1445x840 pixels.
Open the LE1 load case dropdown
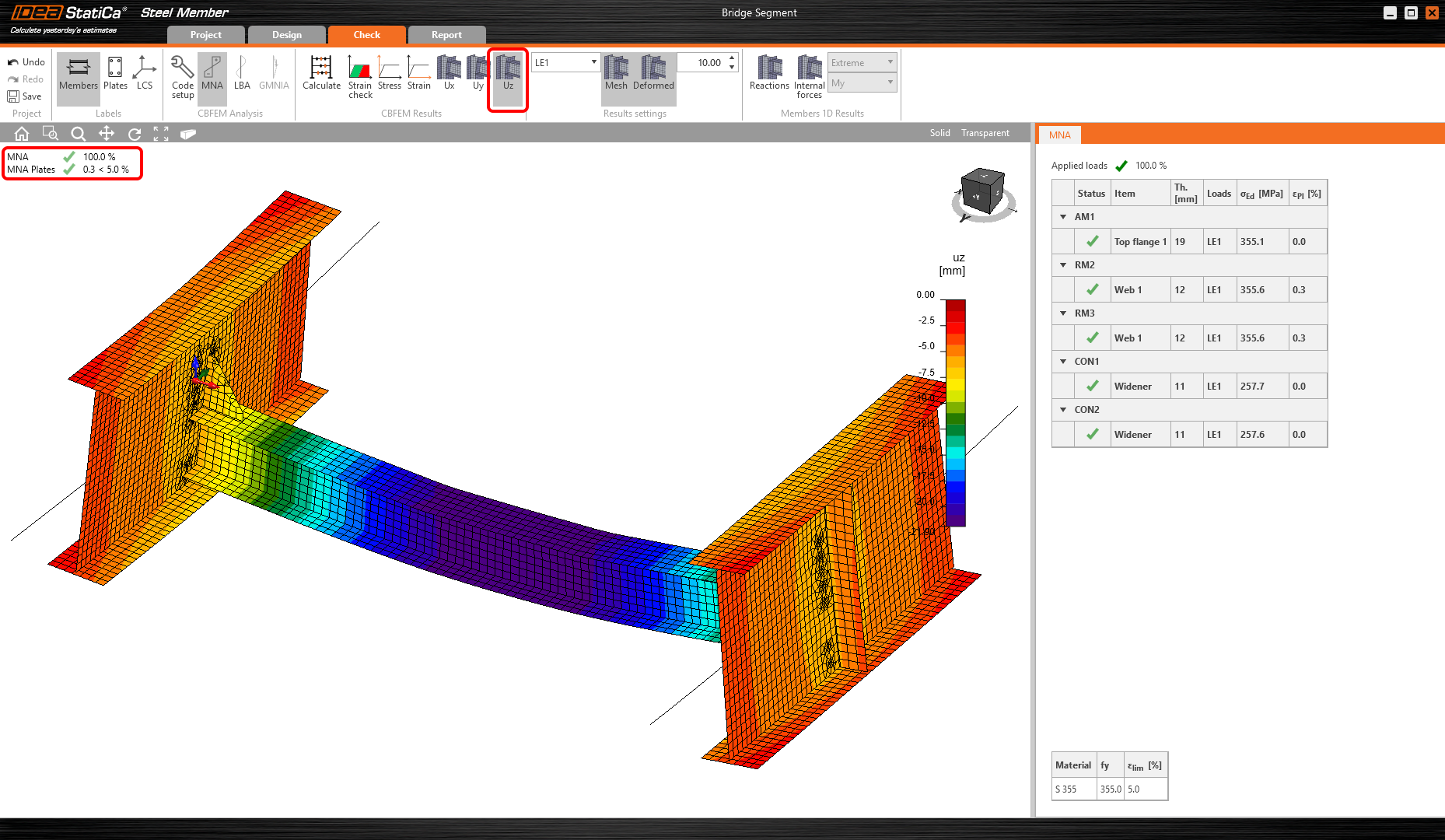tap(593, 61)
